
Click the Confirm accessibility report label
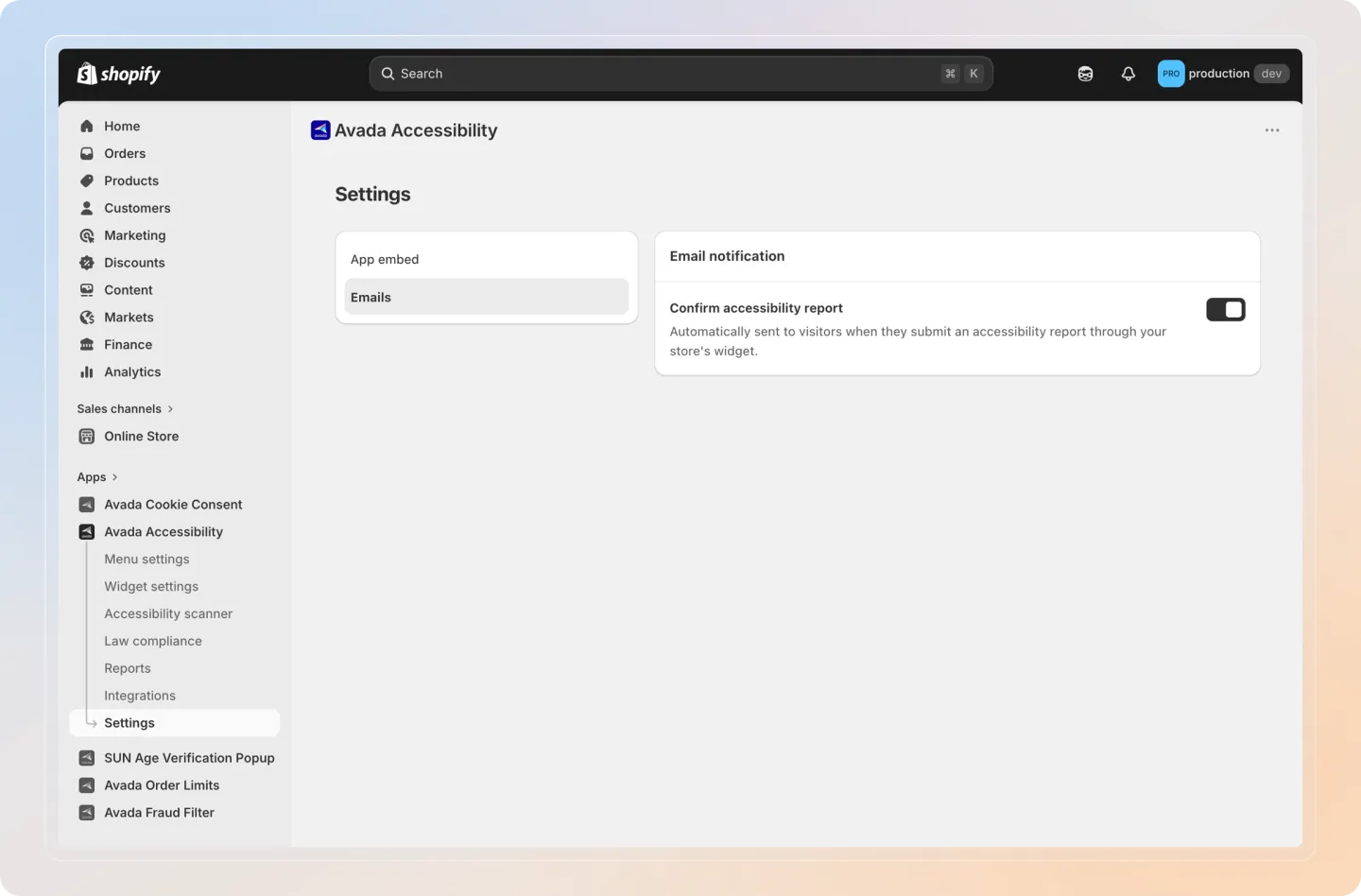coord(756,308)
